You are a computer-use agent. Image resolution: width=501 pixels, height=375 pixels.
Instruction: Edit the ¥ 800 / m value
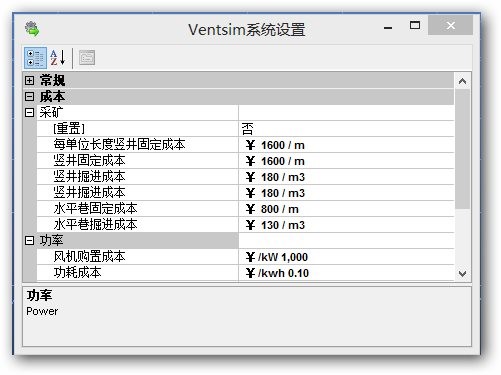[347, 209]
